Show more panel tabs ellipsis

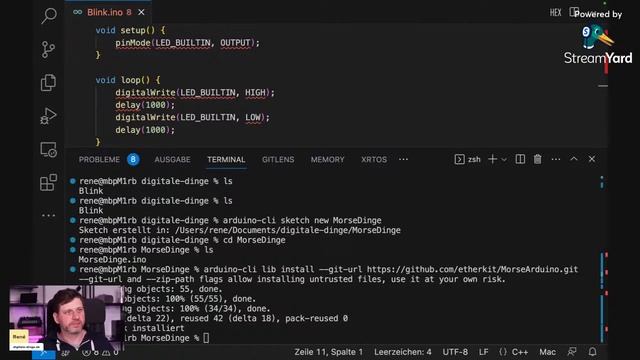point(403,160)
